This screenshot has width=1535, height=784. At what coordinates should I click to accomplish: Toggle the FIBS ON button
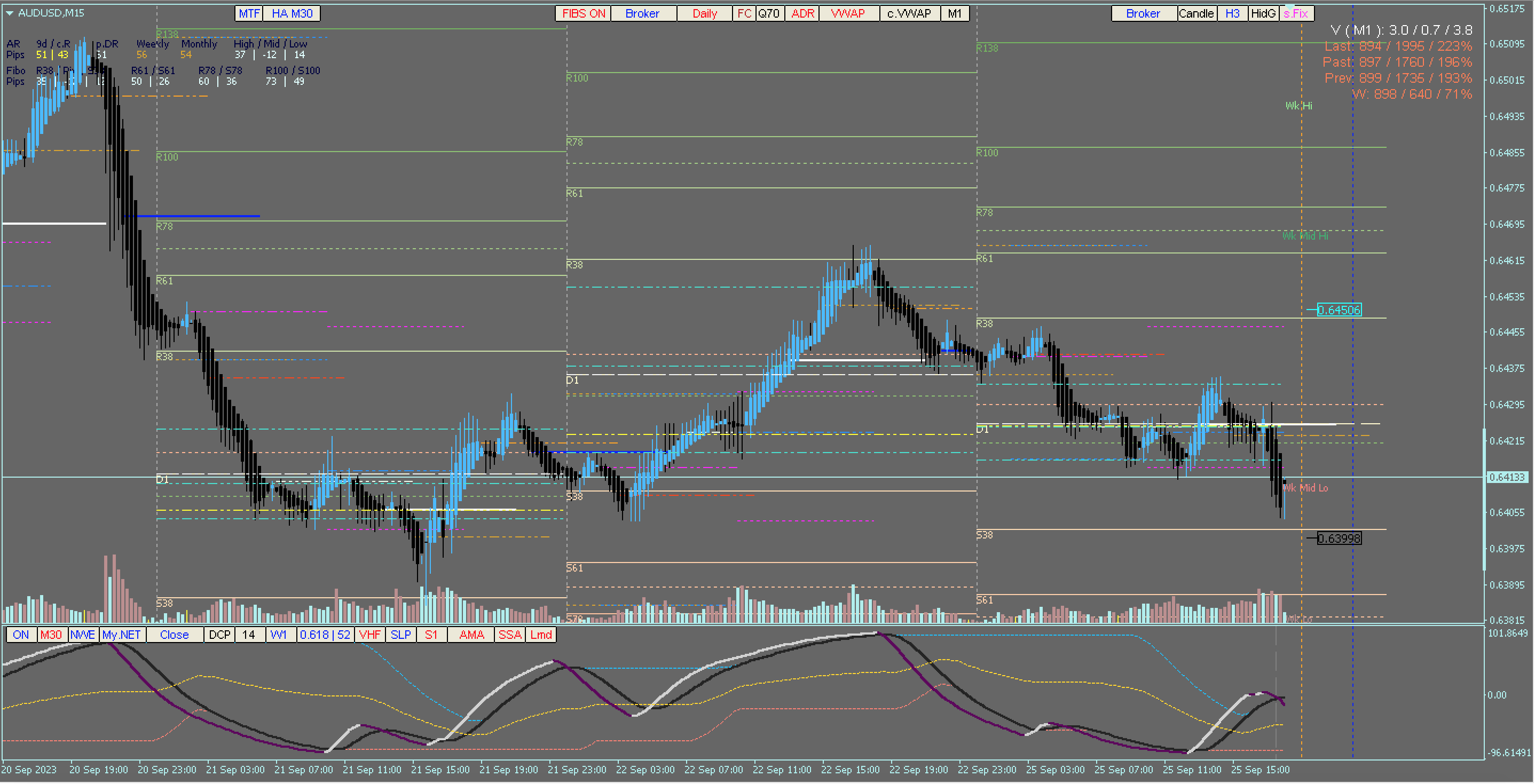coord(583,13)
